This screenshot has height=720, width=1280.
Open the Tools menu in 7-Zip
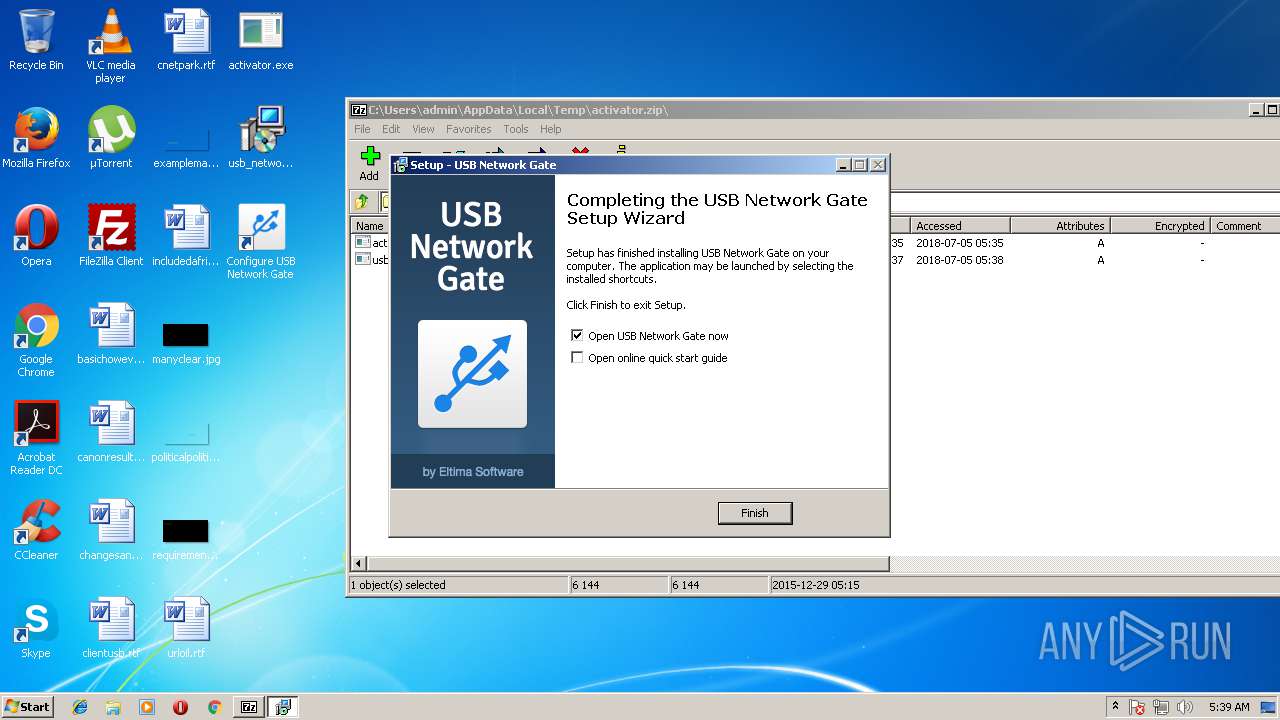(x=516, y=129)
